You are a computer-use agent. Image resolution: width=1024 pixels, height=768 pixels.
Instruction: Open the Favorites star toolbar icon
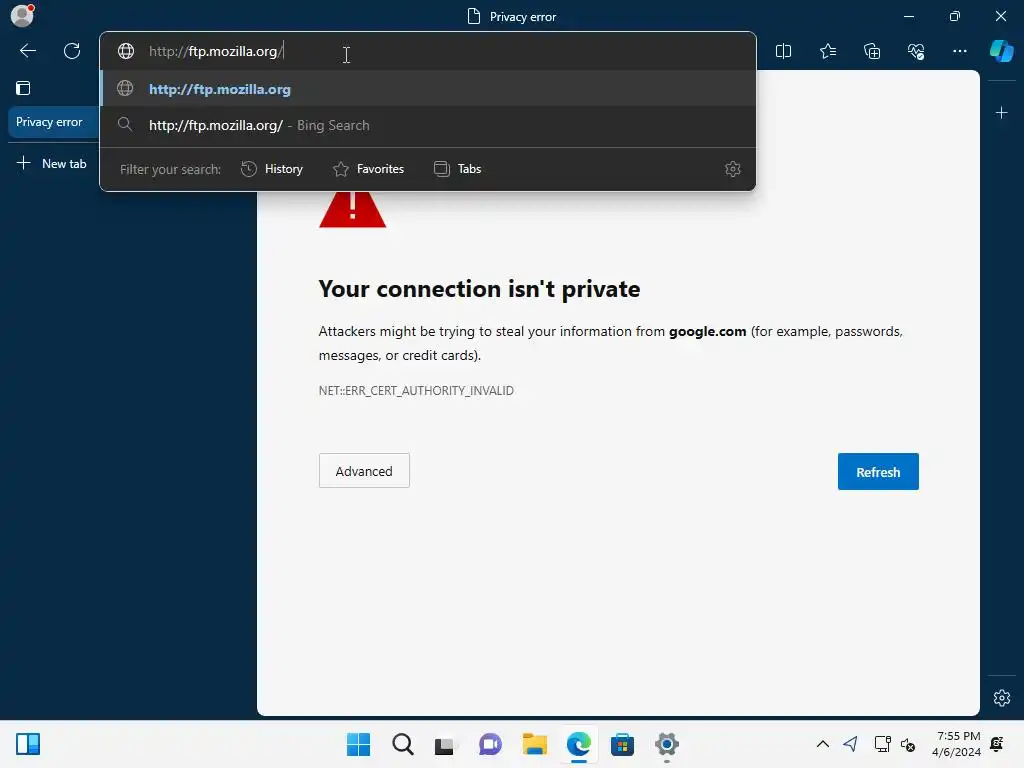827,51
